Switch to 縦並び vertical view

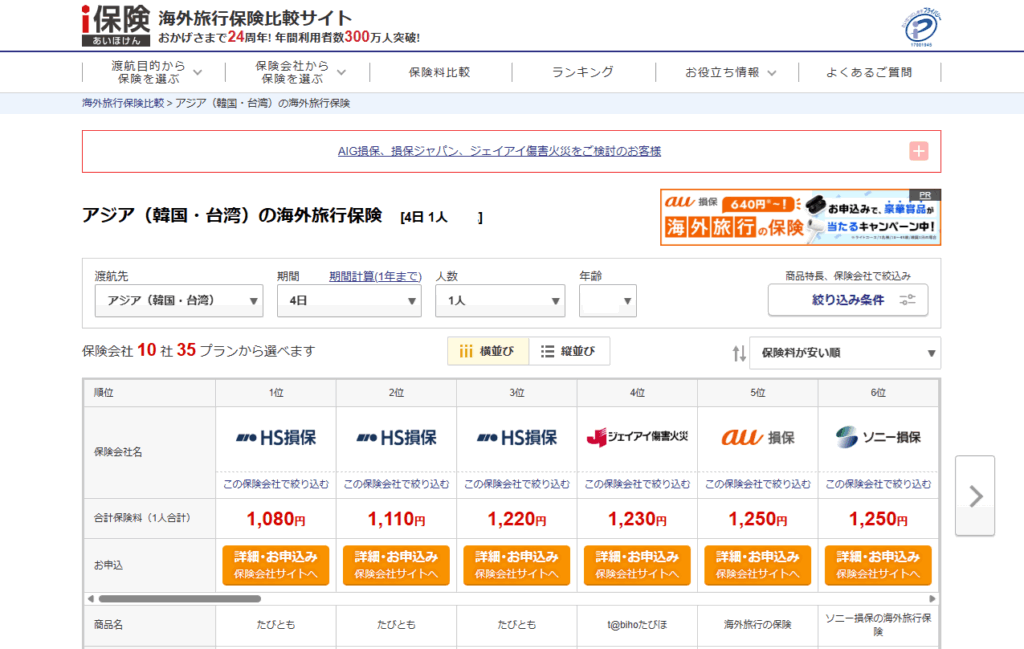(x=568, y=351)
